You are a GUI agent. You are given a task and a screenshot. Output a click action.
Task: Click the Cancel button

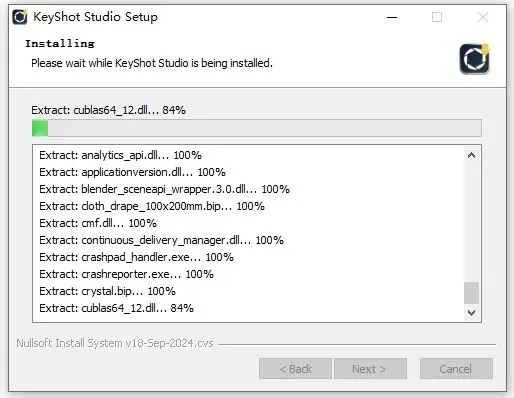pyautogui.click(x=456, y=369)
